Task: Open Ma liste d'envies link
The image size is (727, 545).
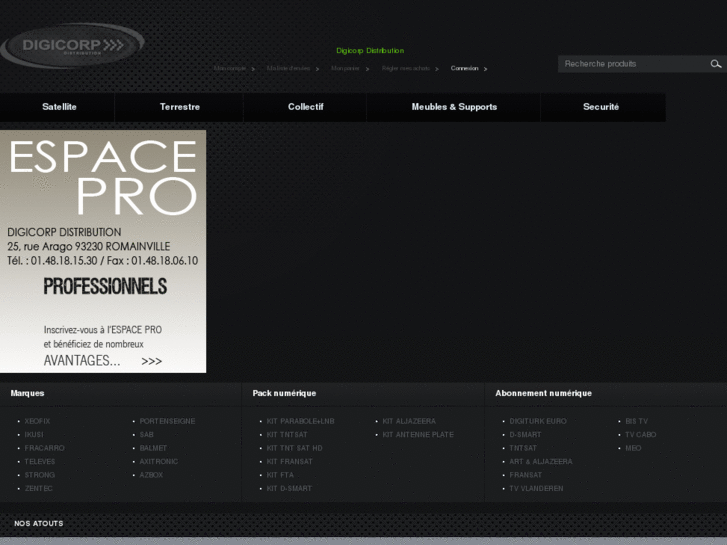Action: coord(288,68)
